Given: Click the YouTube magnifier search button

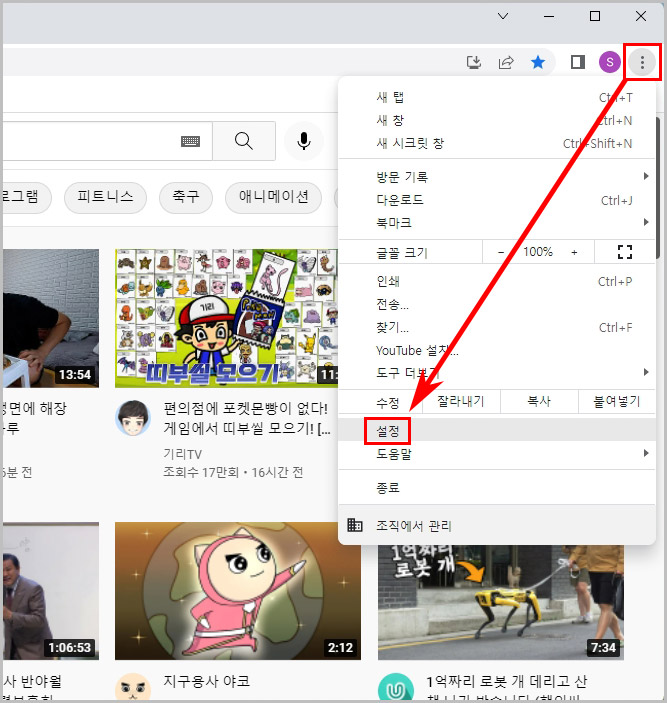Looking at the screenshot, I should tap(244, 141).
